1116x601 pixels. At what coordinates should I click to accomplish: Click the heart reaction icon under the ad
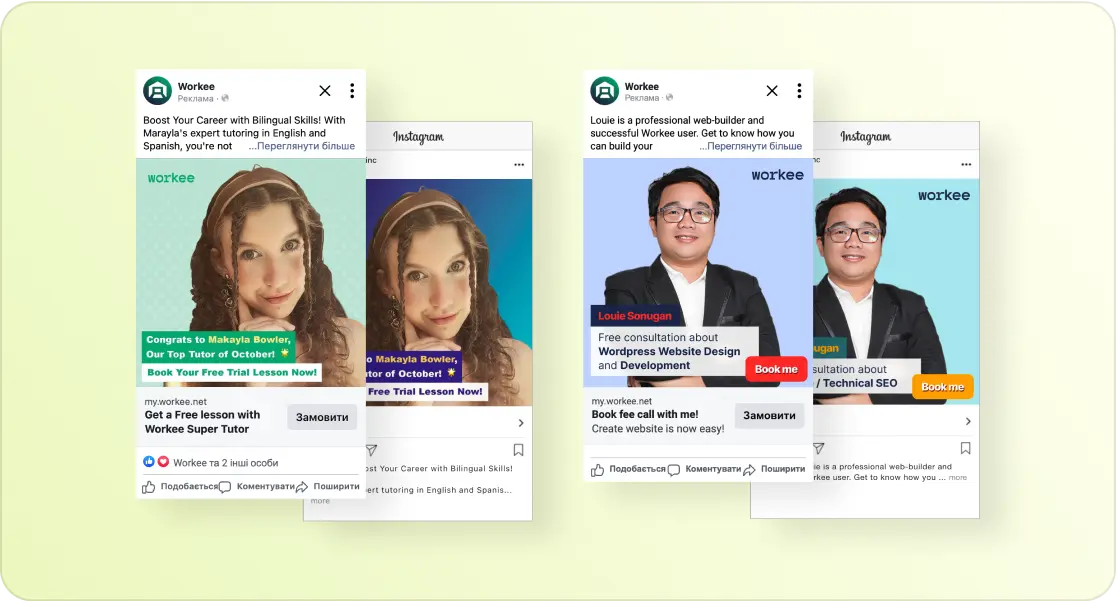tap(163, 461)
